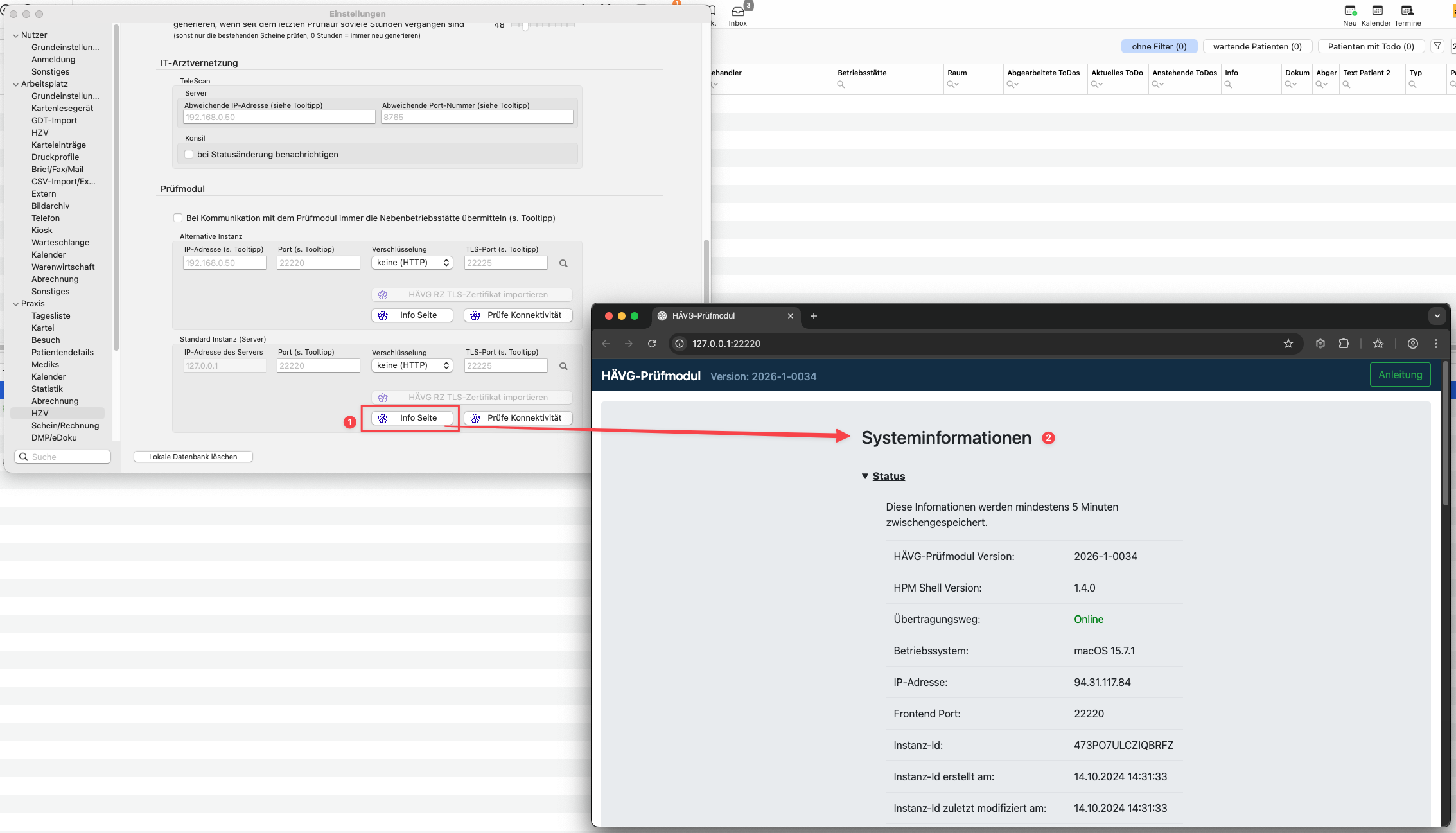Collapse the Arbeitsplatz tree section

click(x=16, y=84)
